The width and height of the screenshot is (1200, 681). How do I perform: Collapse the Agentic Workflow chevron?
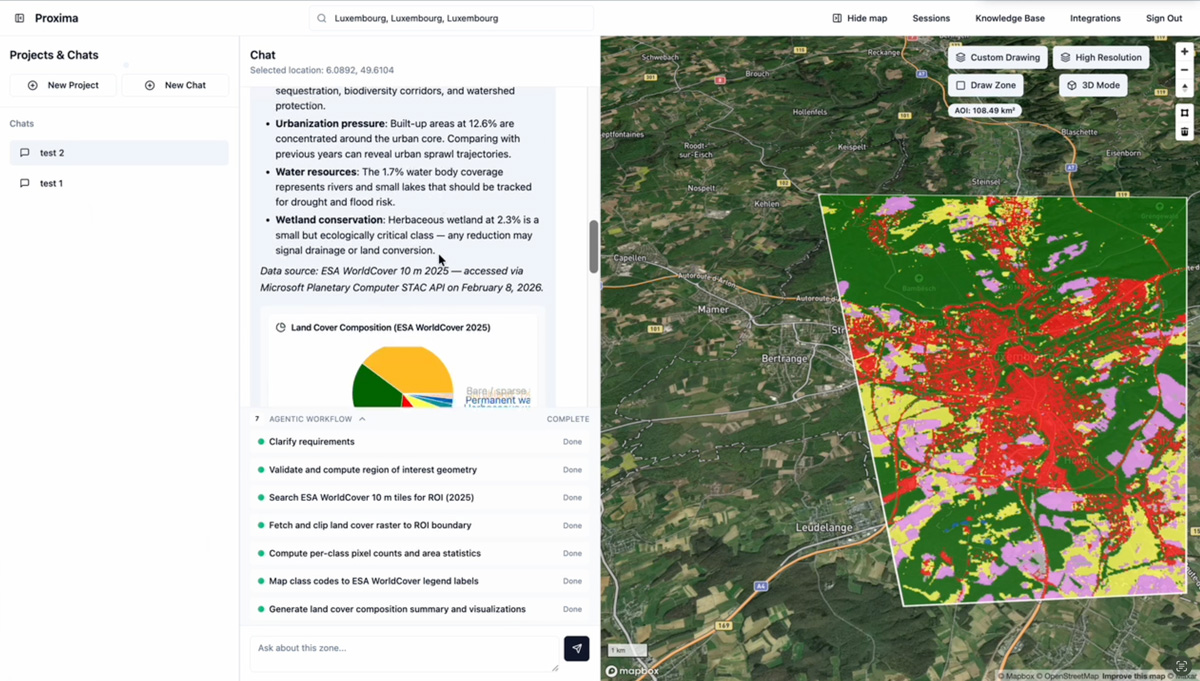(x=362, y=419)
